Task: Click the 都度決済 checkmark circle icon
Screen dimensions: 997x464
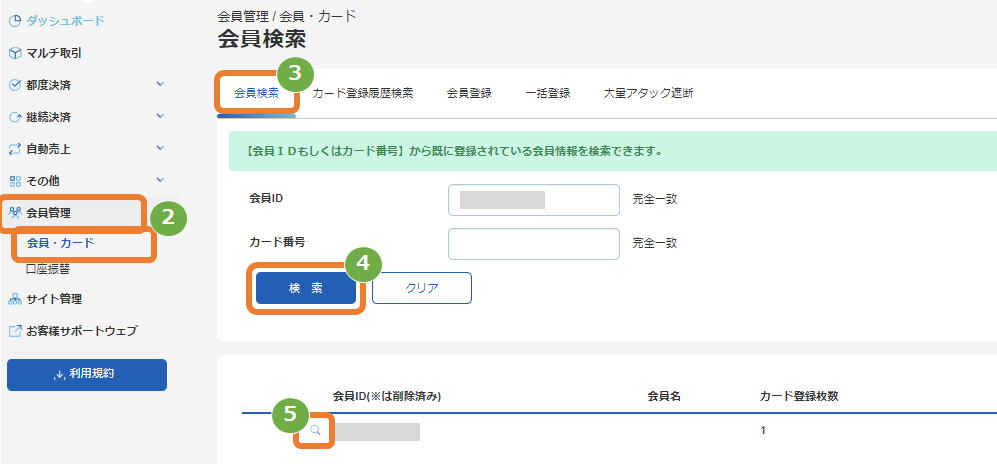Action: 16,85
